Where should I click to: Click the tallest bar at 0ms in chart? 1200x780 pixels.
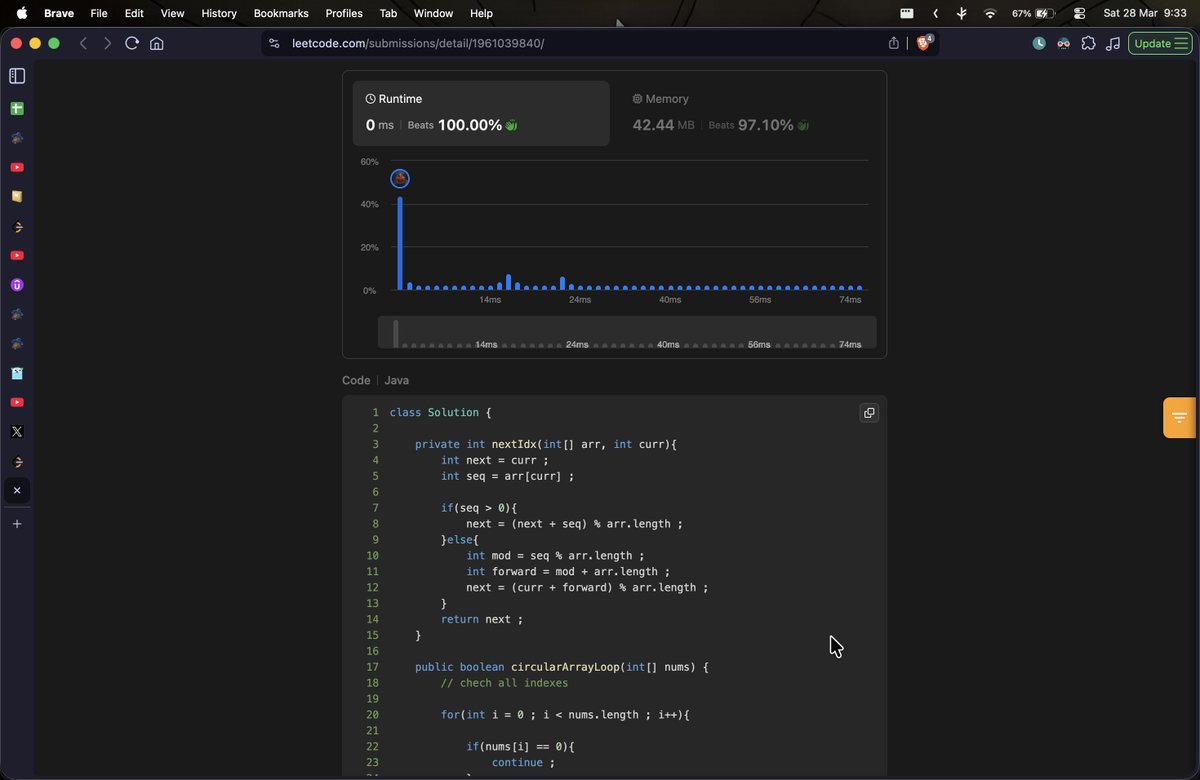pos(400,243)
